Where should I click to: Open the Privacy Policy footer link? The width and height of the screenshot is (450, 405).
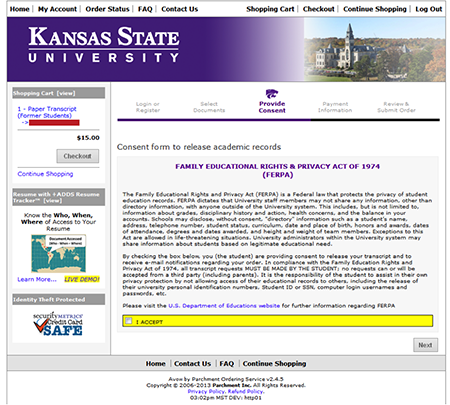(207, 391)
